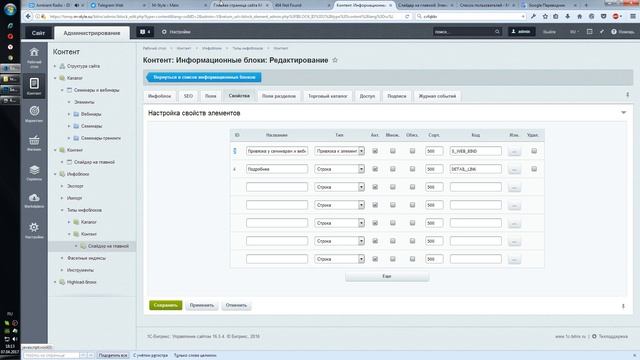Open the Рабочий стол sidebar section
The height and width of the screenshot is (360, 640).
tap(34, 57)
